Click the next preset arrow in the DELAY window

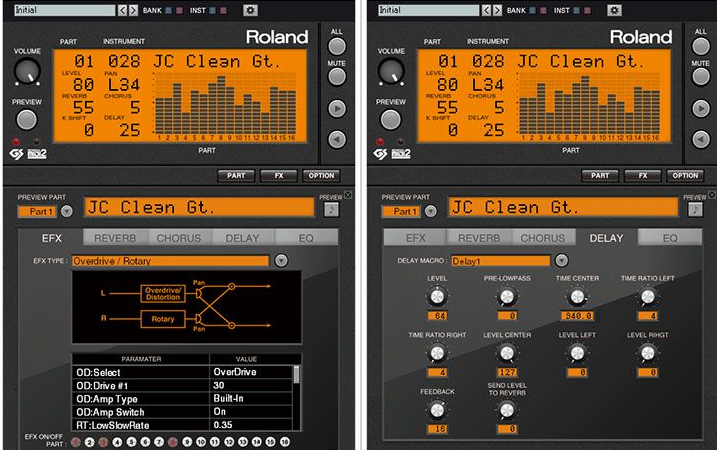[497, 10]
